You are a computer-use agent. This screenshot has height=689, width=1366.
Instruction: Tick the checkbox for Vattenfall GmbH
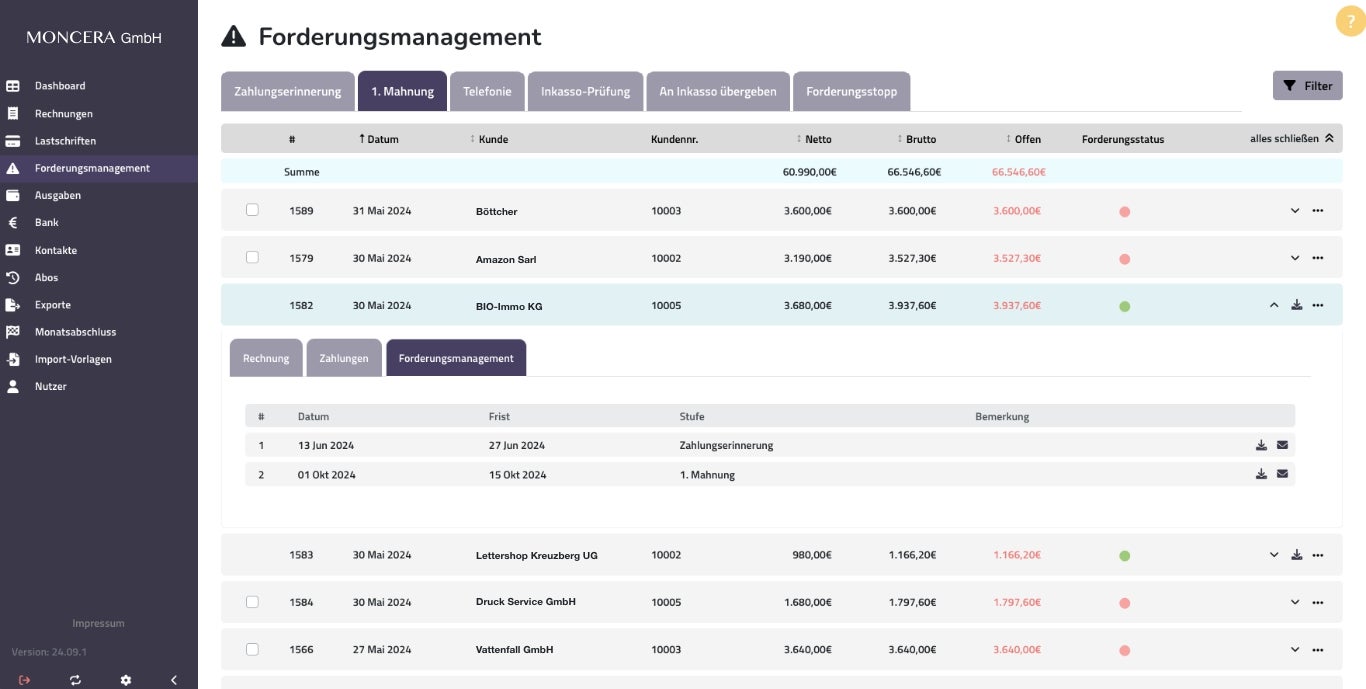click(x=252, y=649)
